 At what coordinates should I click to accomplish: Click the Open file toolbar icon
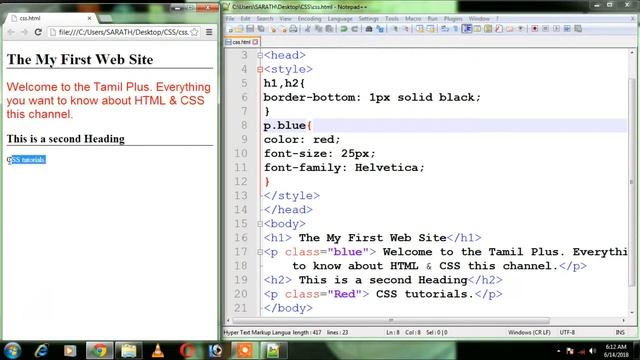pos(239,29)
